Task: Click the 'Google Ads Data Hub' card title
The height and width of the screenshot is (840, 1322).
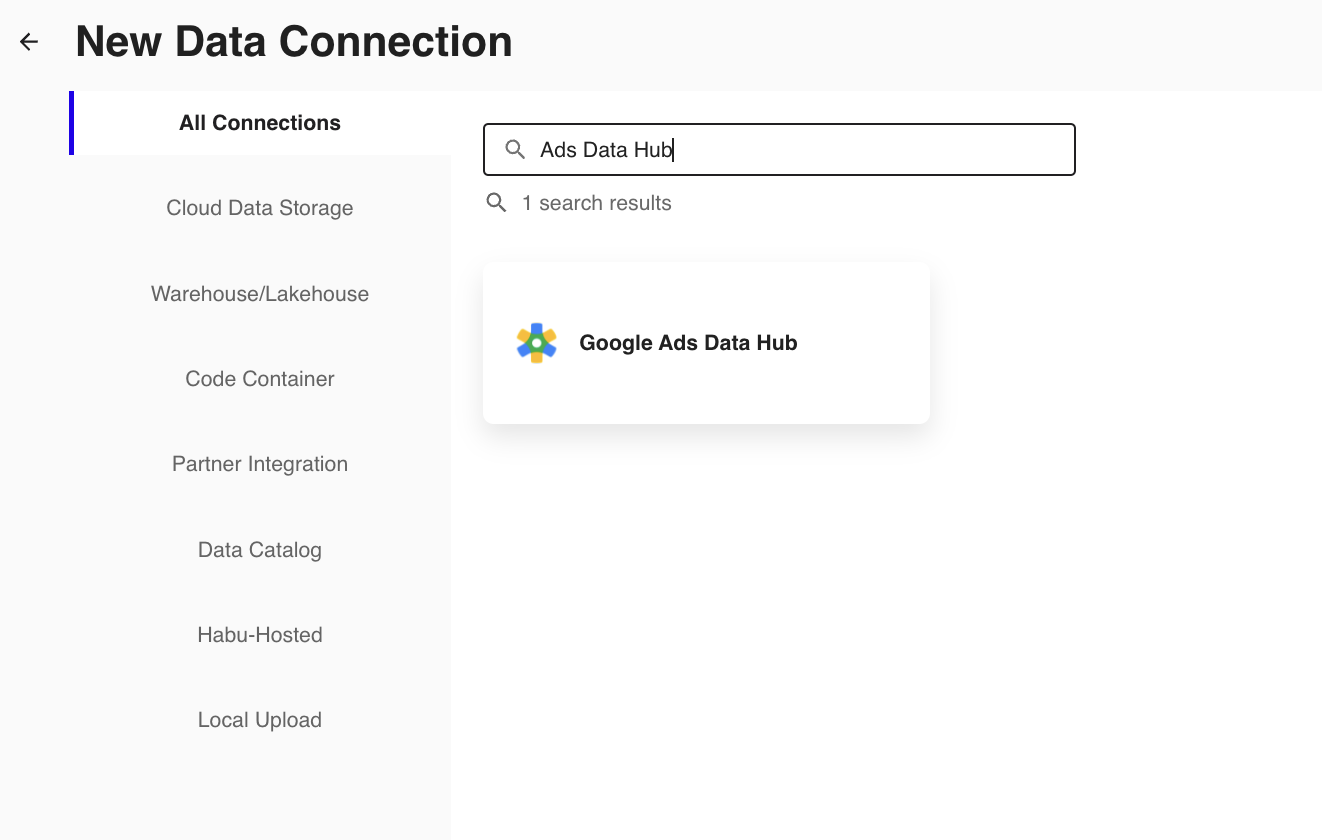Action: tap(688, 343)
